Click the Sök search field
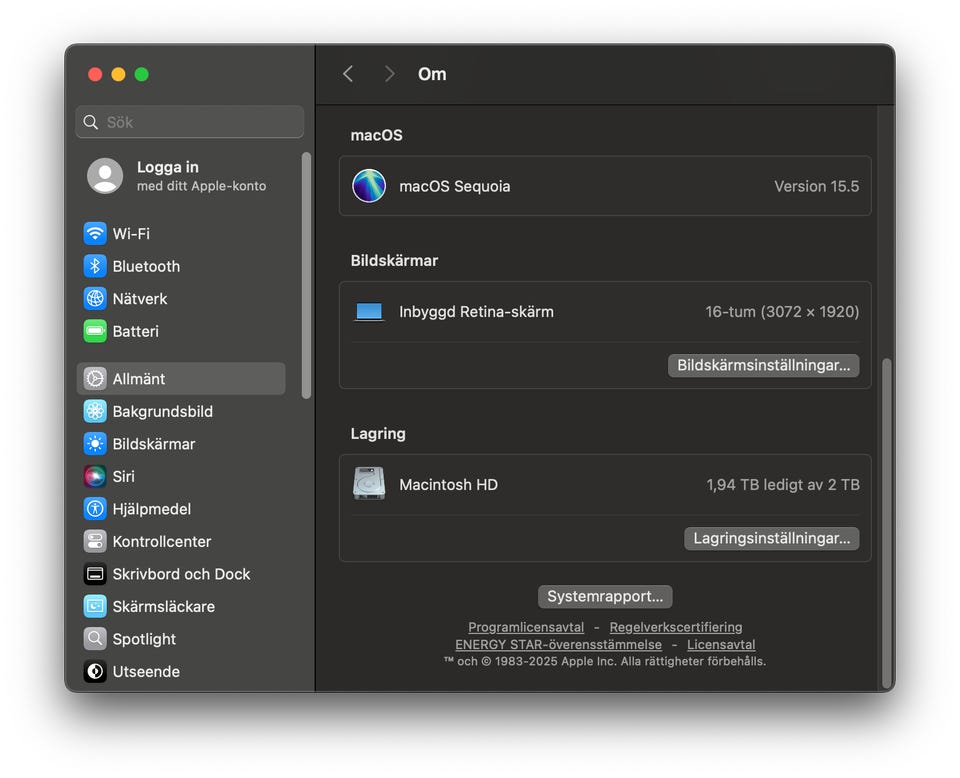Screen dimensions: 960x778 (x=190, y=122)
